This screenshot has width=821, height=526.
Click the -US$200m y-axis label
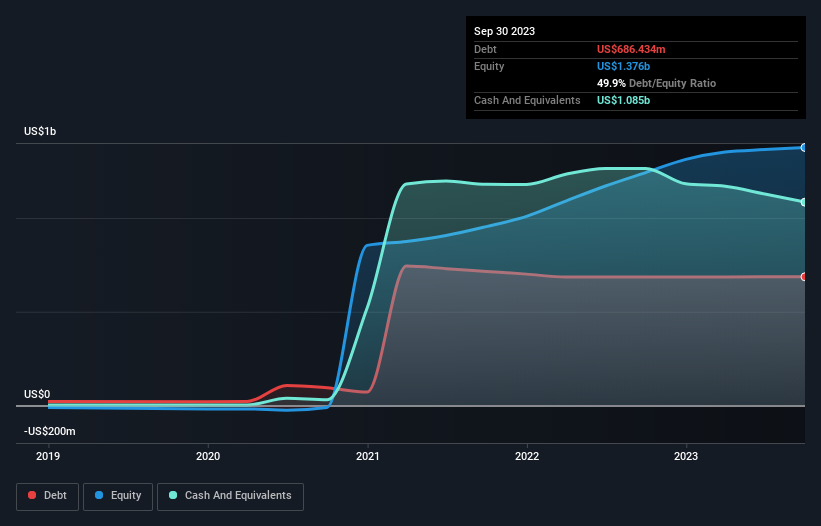(x=50, y=431)
